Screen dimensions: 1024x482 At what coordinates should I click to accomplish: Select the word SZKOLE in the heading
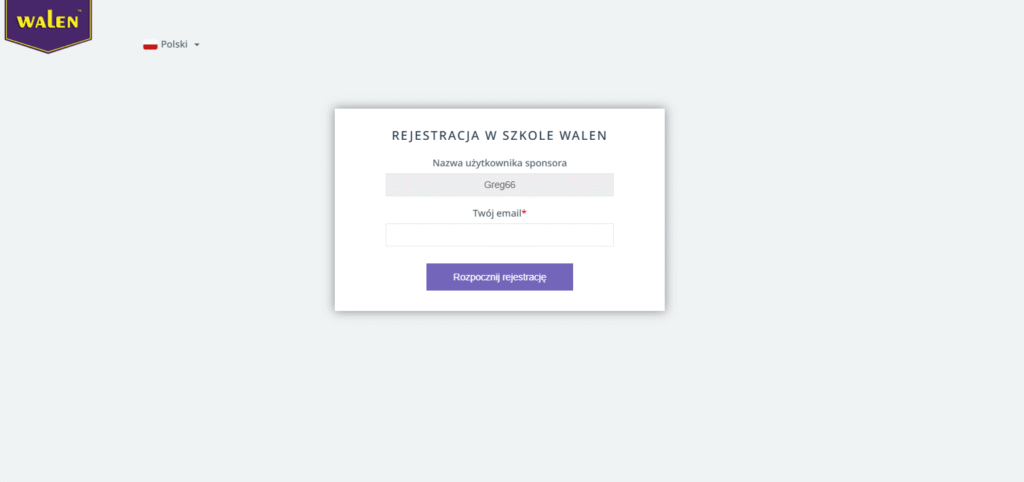click(528, 135)
